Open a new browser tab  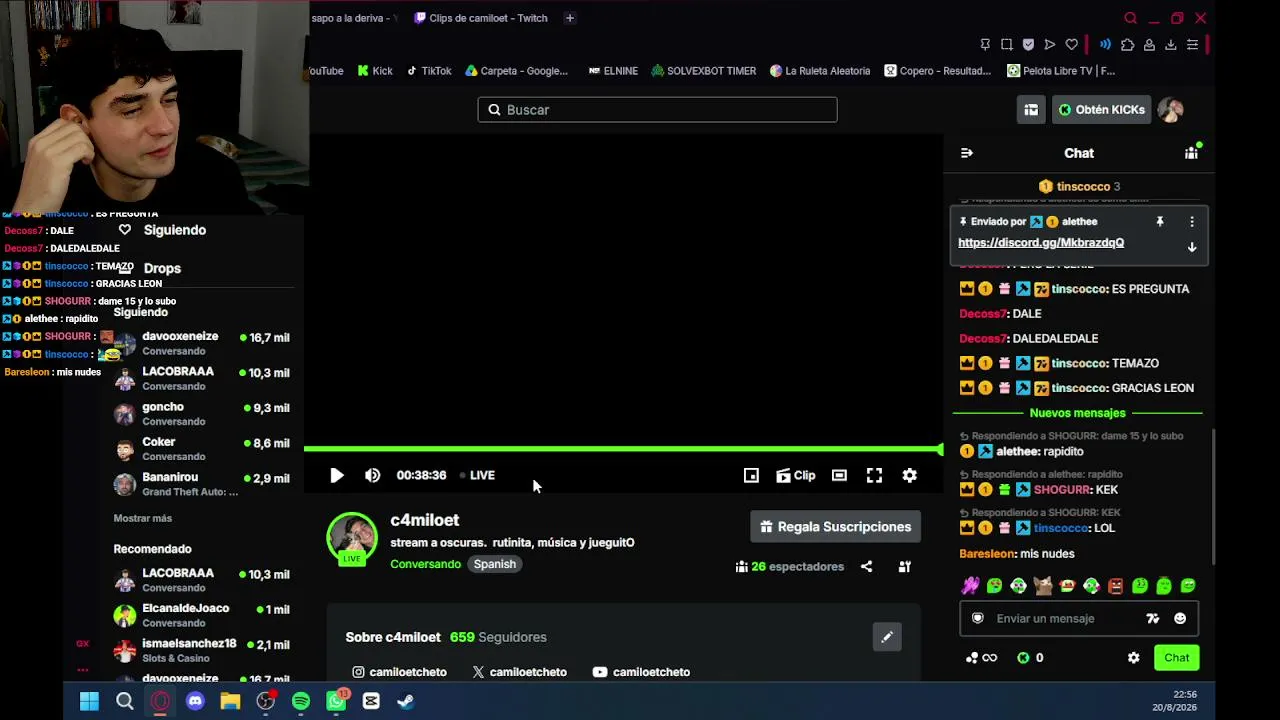[x=569, y=18]
